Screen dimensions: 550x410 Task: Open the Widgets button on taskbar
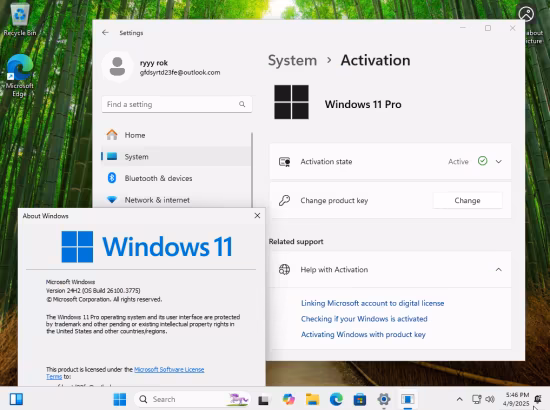coord(16,399)
